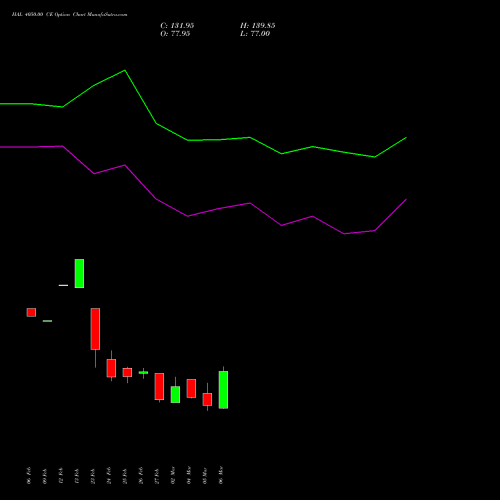
Task: Click the red candle for 05 Mar
Action: (207, 399)
